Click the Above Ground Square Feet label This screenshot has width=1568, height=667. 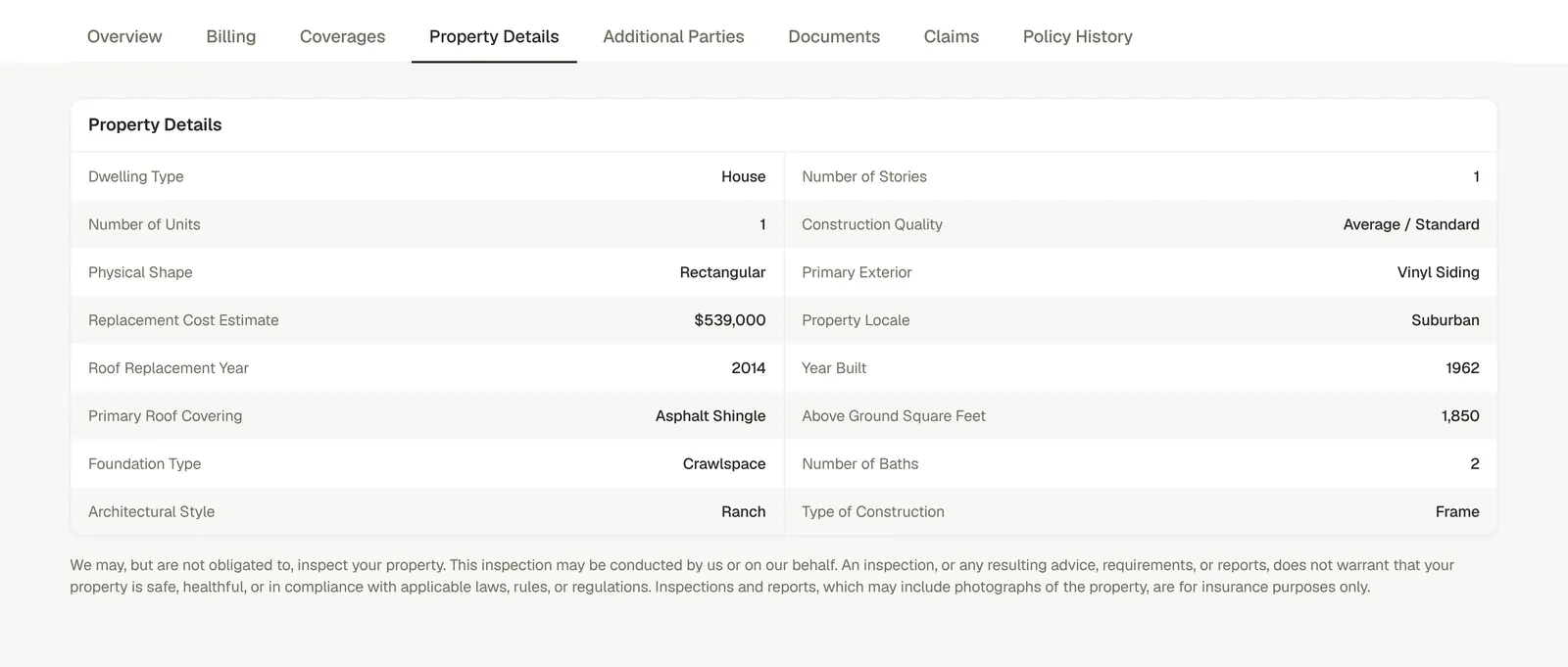894,416
